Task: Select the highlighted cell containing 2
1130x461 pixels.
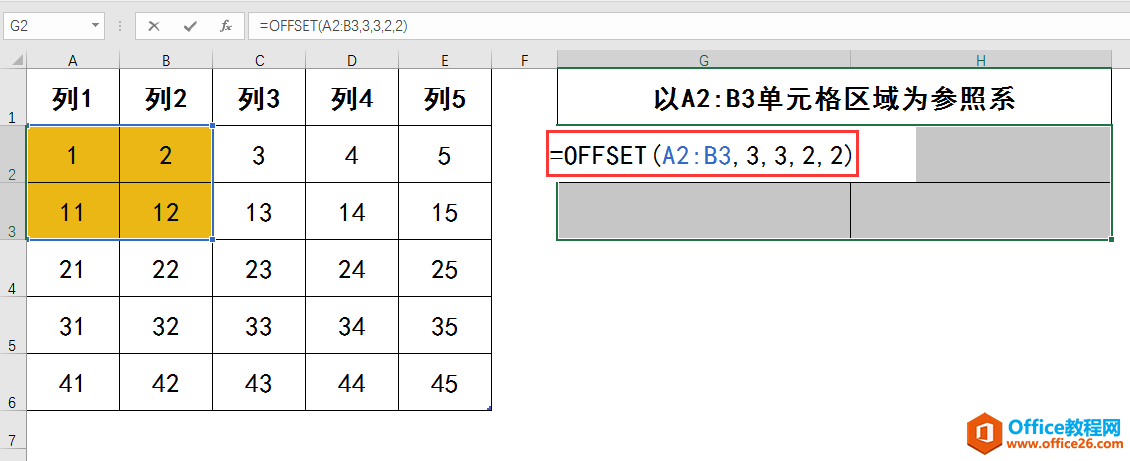Action: coord(166,154)
